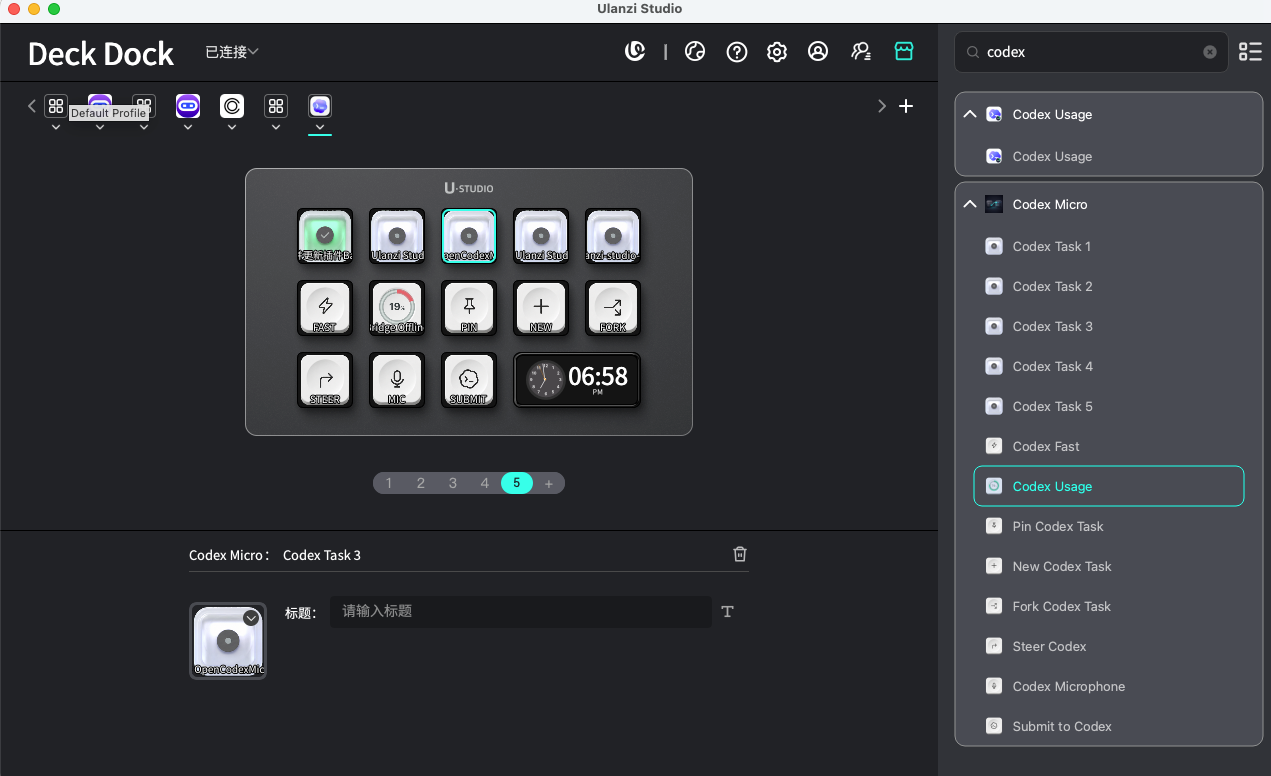Open the teal store marketplace icon
The width and height of the screenshot is (1271, 776).
tap(904, 51)
